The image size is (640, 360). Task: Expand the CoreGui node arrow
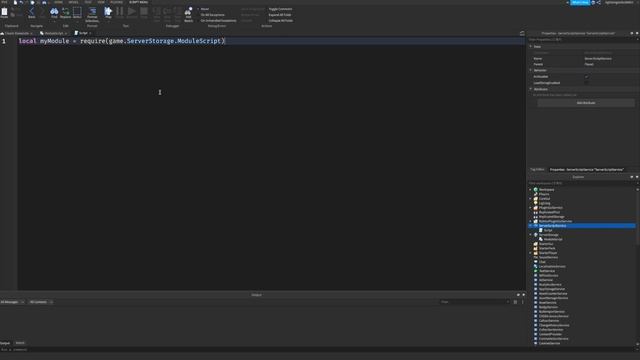tap(531, 199)
